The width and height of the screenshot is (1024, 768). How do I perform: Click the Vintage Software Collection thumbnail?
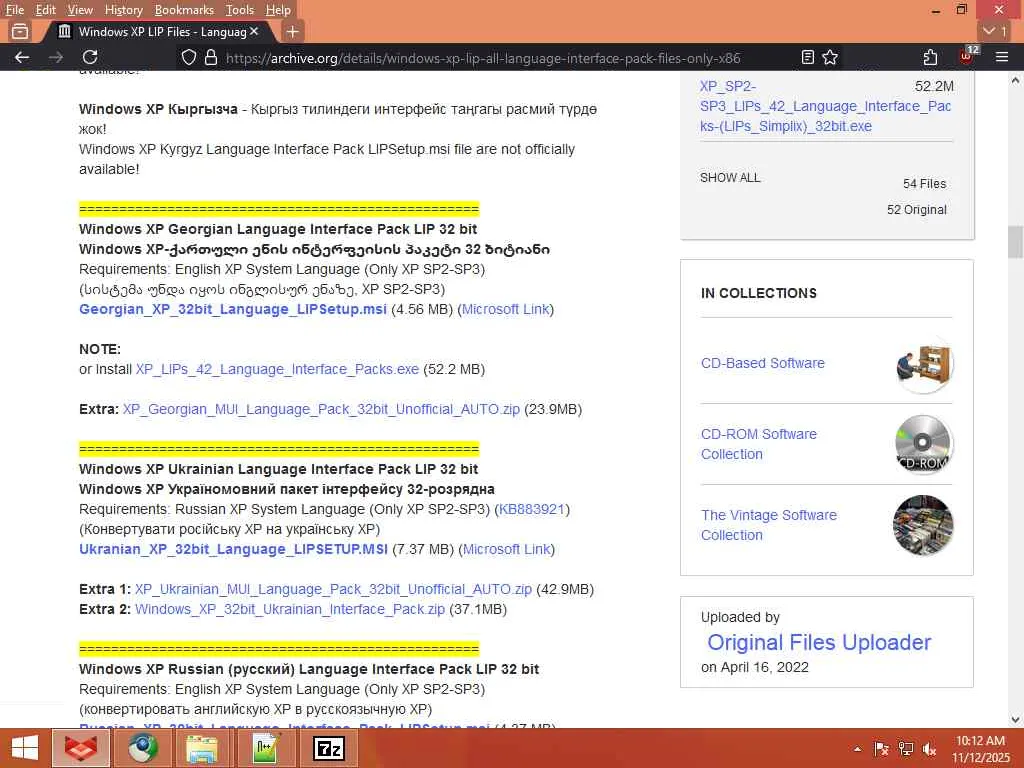click(923, 525)
